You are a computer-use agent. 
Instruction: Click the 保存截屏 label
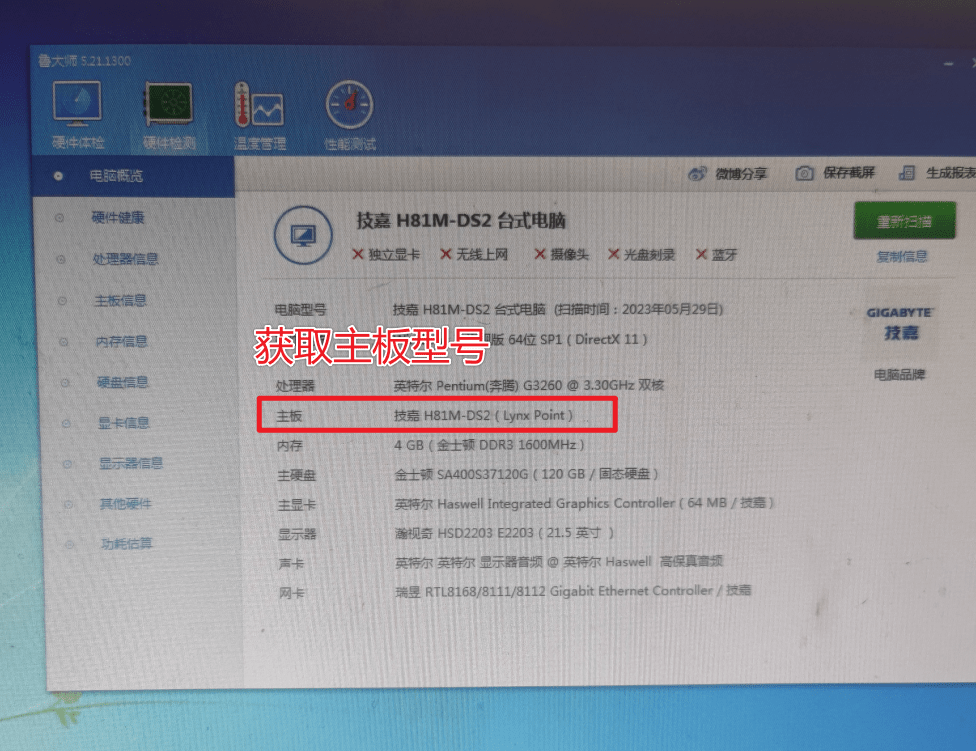point(849,172)
